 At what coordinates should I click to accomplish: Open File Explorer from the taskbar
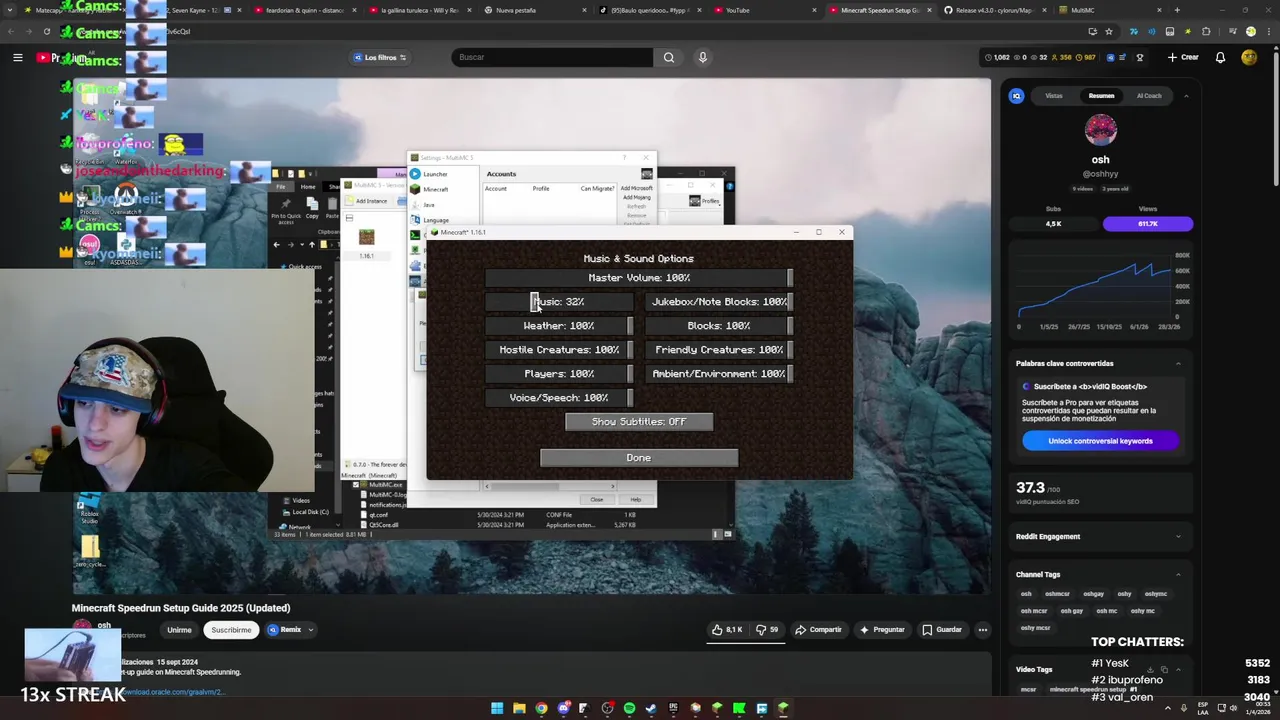click(519, 708)
